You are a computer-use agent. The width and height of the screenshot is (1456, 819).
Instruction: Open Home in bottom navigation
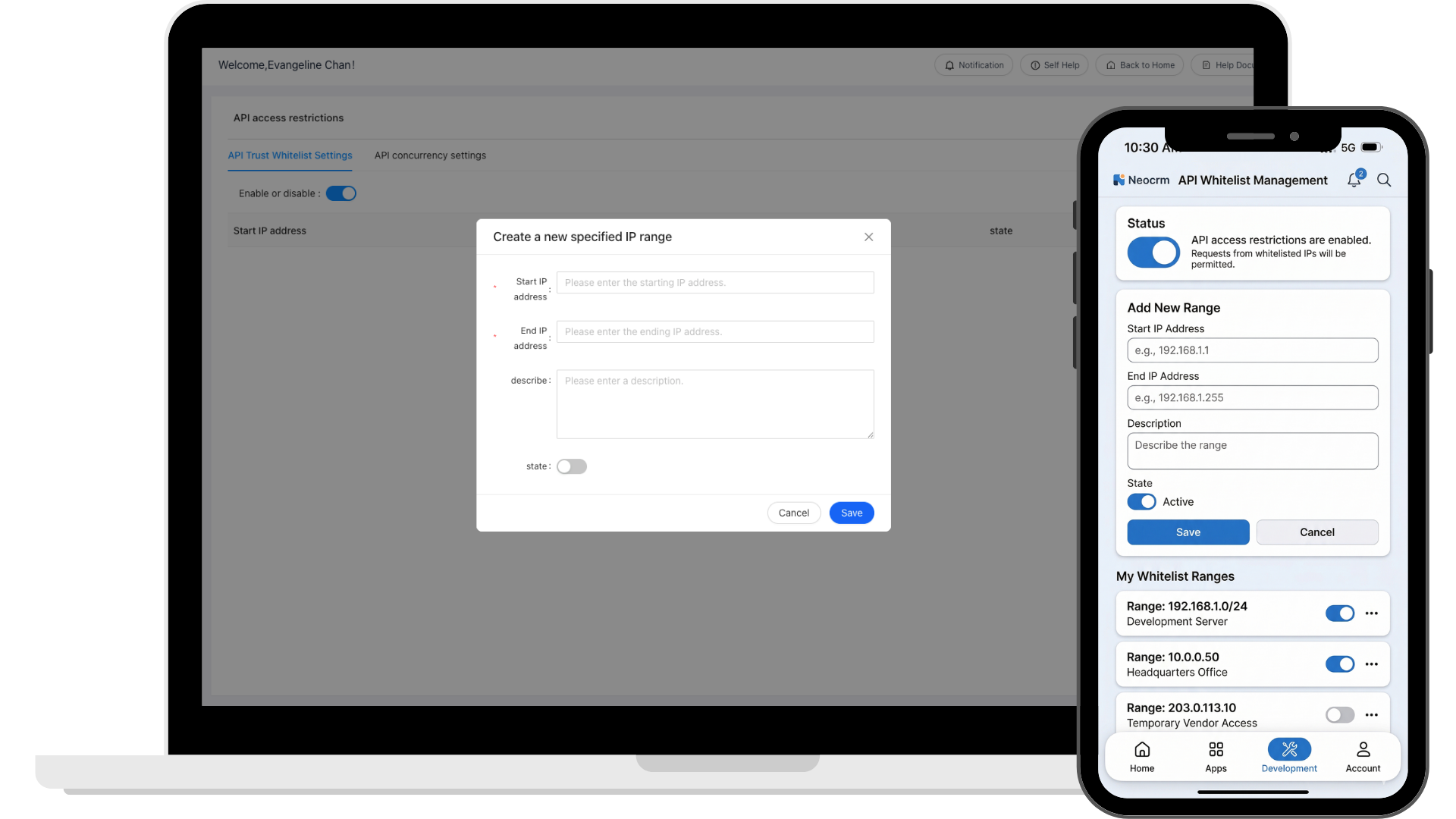[x=1141, y=757]
